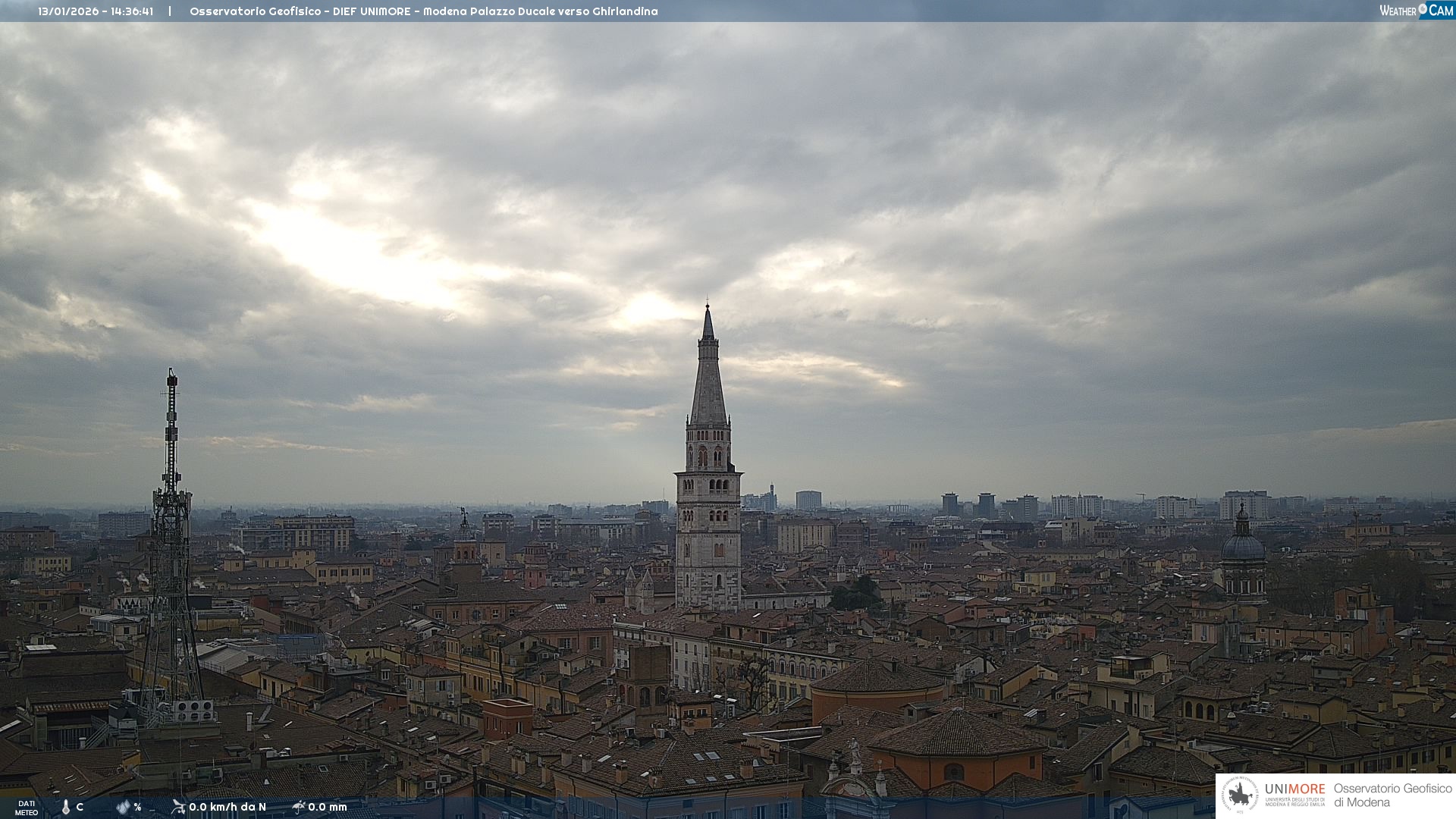The height and width of the screenshot is (819, 1456).
Task: Click the wind anemometer icon
Action: [x=178, y=807]
